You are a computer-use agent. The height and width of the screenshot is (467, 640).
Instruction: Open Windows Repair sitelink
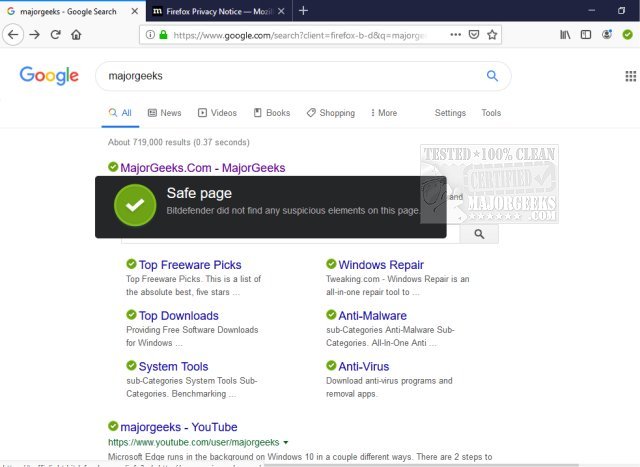pyautogui.click(x=381, y=265)
